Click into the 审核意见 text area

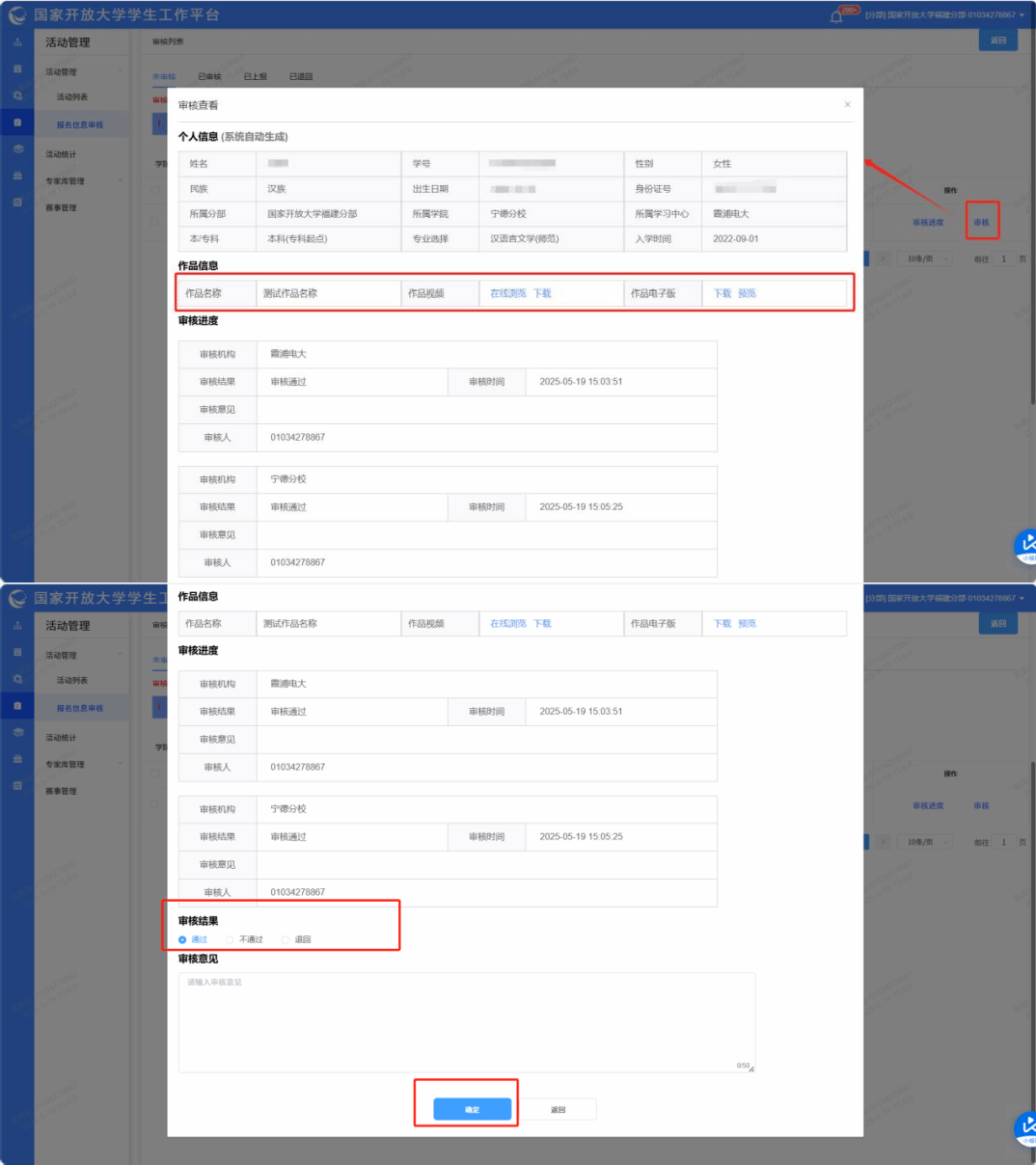click(x=466, y=1022)
